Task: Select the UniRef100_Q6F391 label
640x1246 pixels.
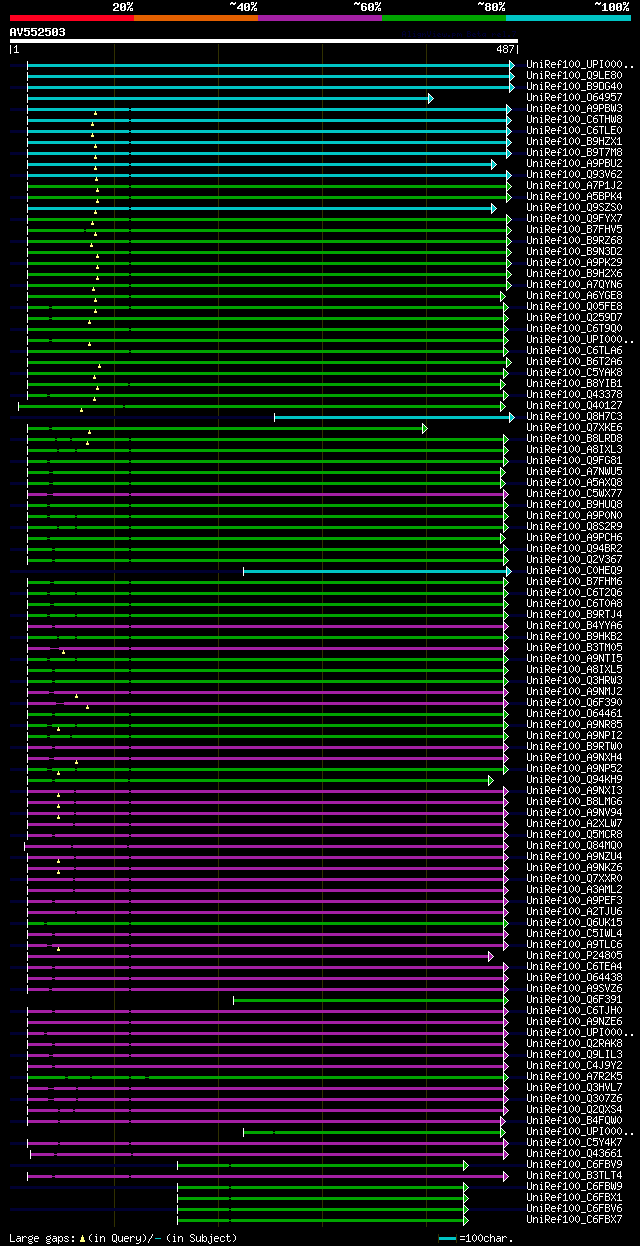Action: tap(574, 999)
